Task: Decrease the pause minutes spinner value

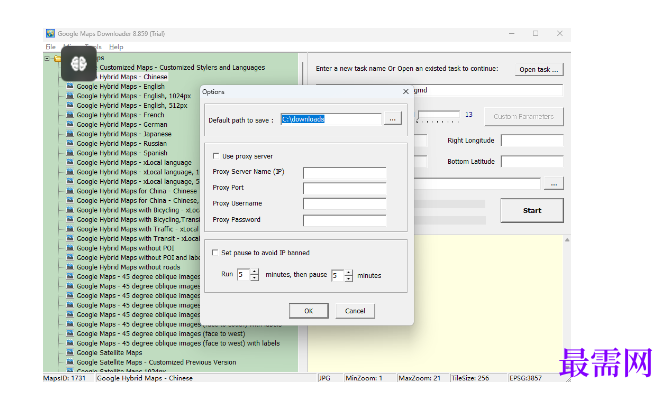Action: 349,278
